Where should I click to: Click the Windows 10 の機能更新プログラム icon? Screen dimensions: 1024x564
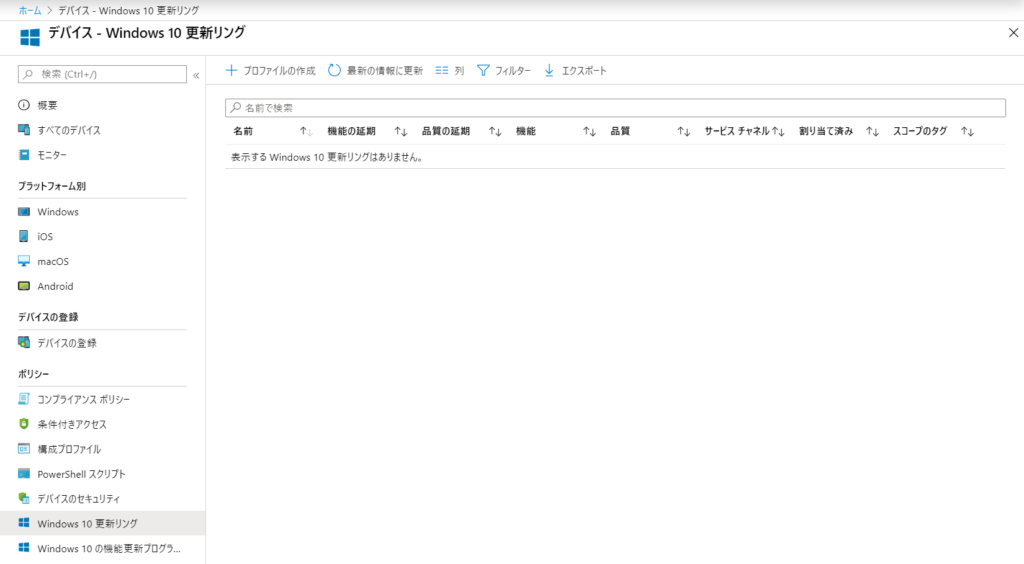(24, 548)
